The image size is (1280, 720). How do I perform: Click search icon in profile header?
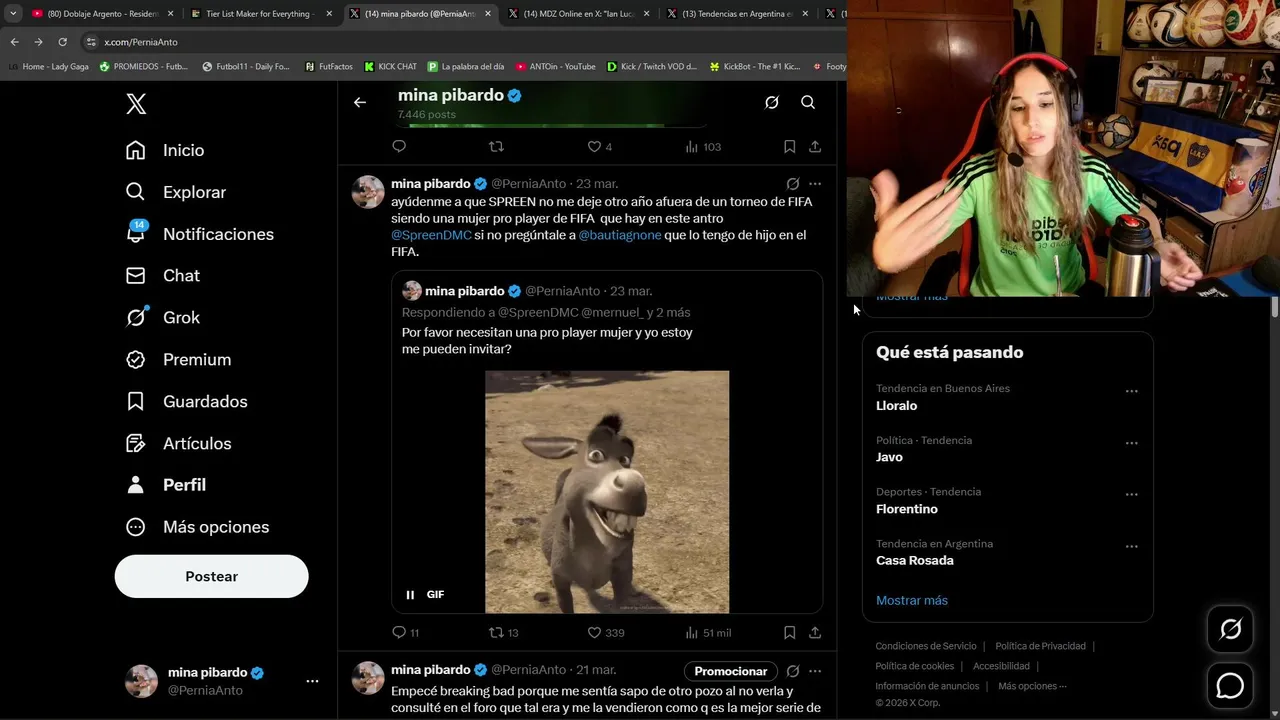pos(808,102)
